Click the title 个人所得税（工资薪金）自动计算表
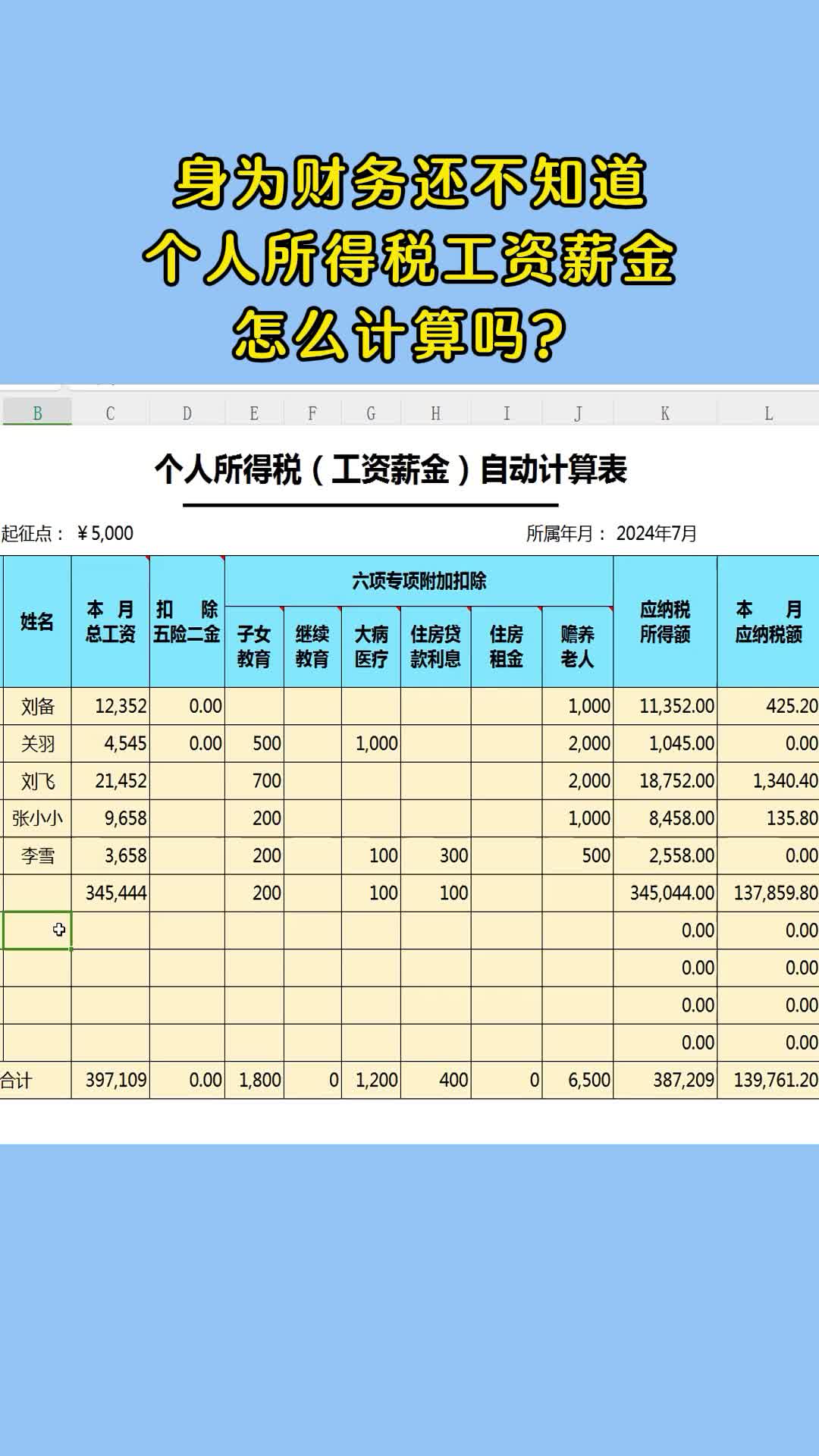Viewport: 819px width, 1456px height. pos(391,469)
